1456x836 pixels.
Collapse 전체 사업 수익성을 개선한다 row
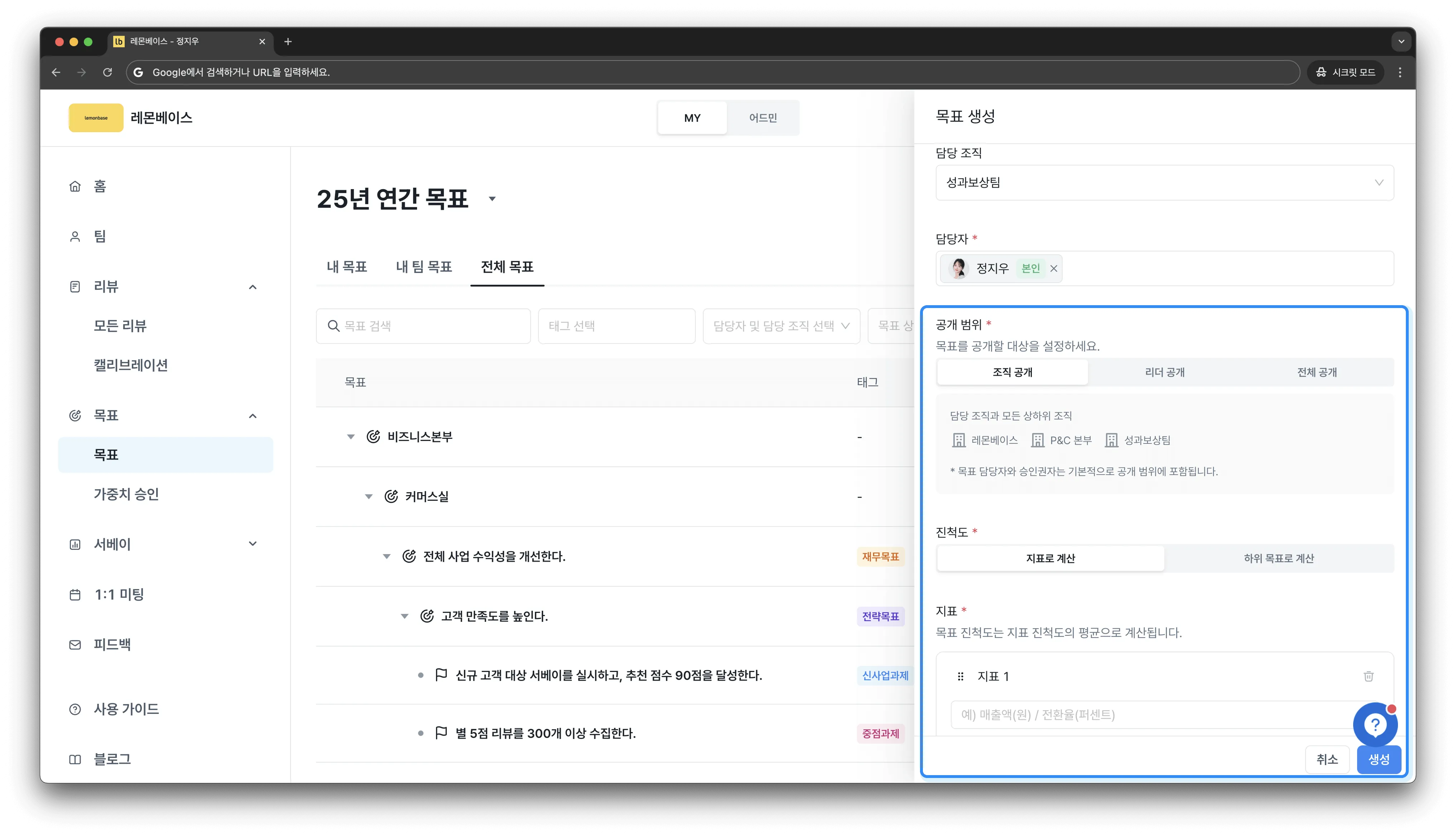[386, 556]
